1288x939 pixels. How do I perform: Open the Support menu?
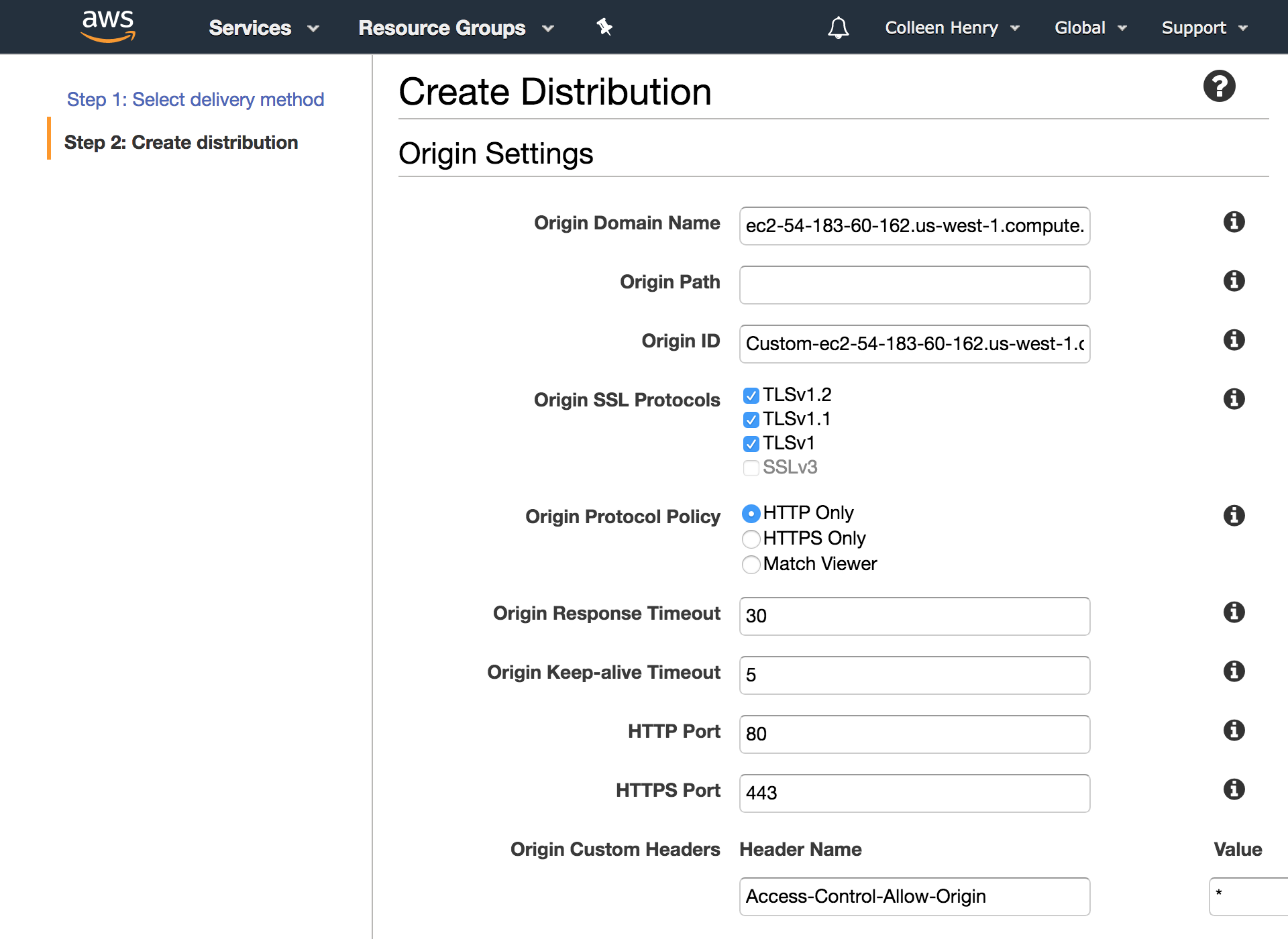tap(1204, 27)
